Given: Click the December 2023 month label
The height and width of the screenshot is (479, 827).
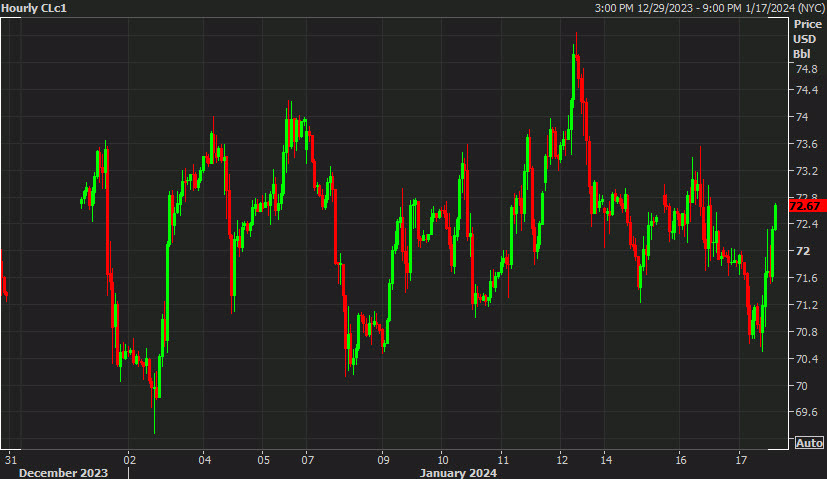Looking at the screenshot, I should coord(63,473).
